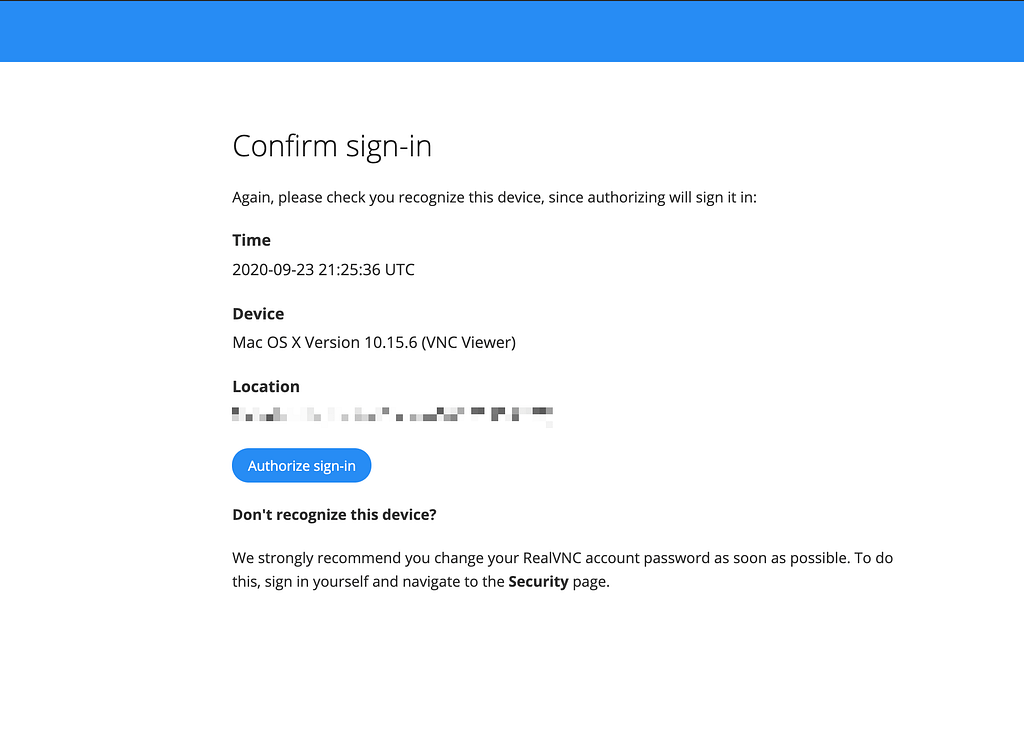
Task: Select the Device label
Action: pyautogui.click(x=258, y=314)
